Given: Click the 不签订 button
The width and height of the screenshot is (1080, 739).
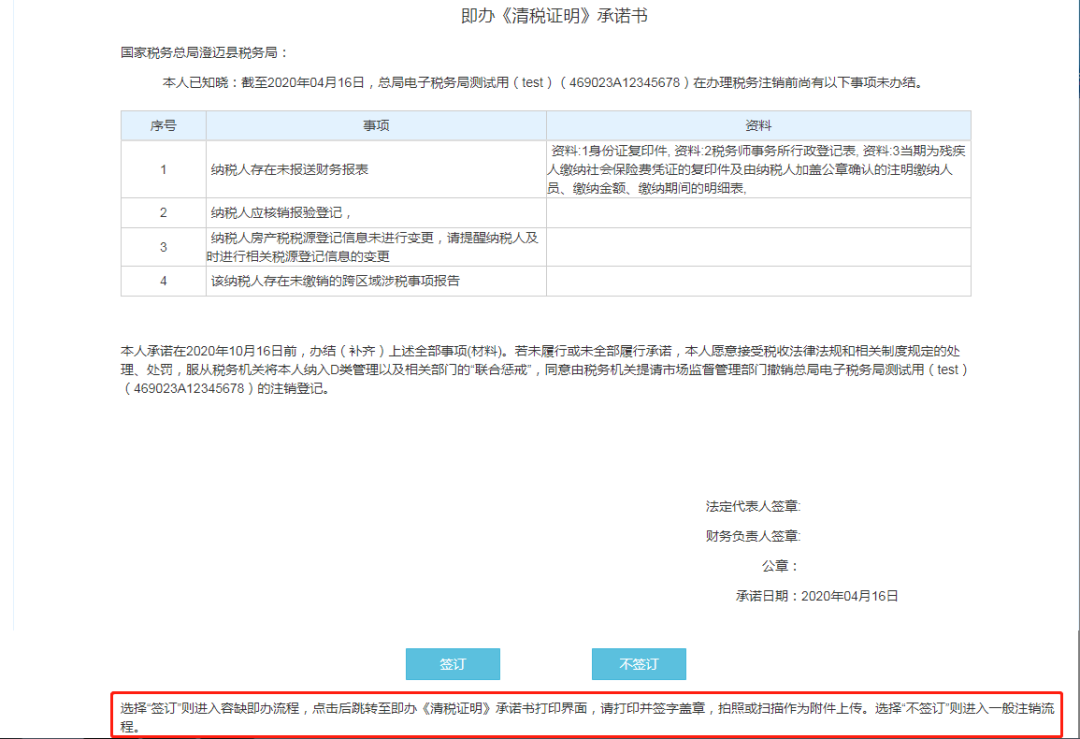Looking at the screenshot, I should [638, 664].
